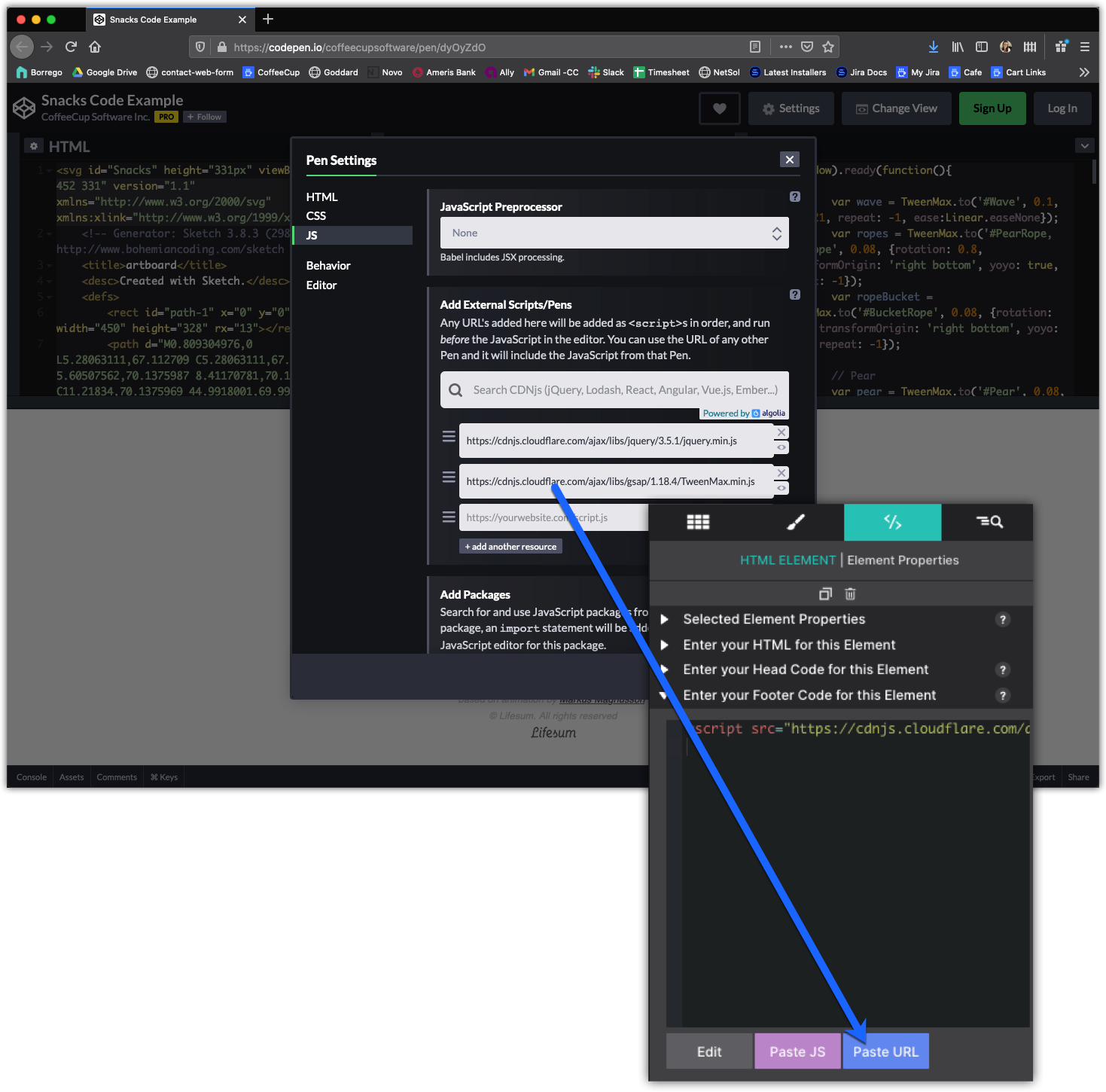1106x1092 pixels.
Task: Open Firefox downloads arrow icon
Action: pos(934,47)
